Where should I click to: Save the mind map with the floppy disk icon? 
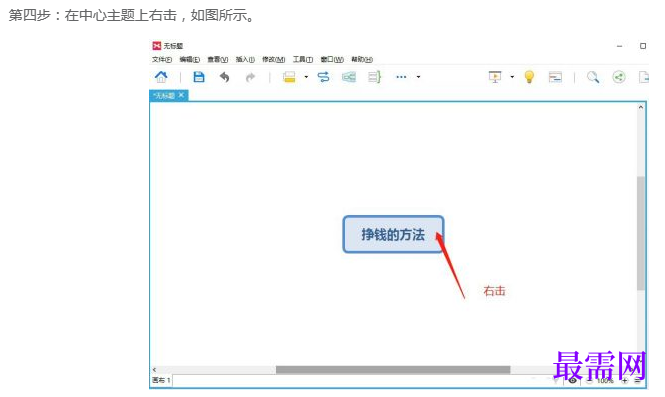[x=199, y=77]
